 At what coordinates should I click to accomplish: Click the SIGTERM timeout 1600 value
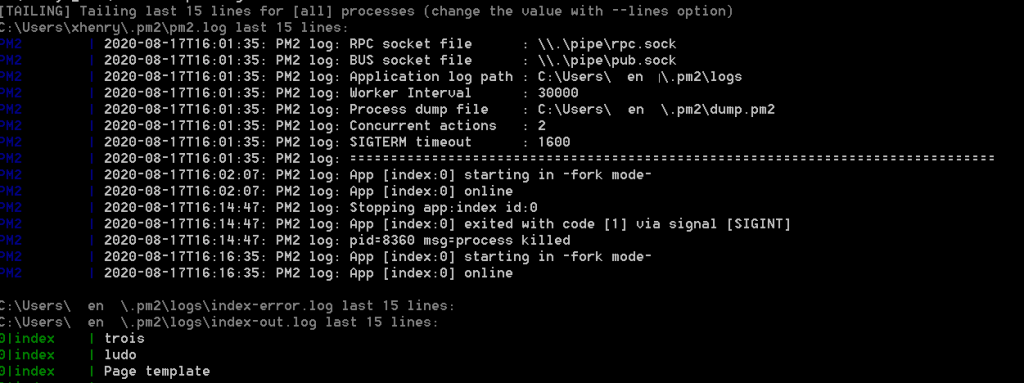(x=554, y=142)
